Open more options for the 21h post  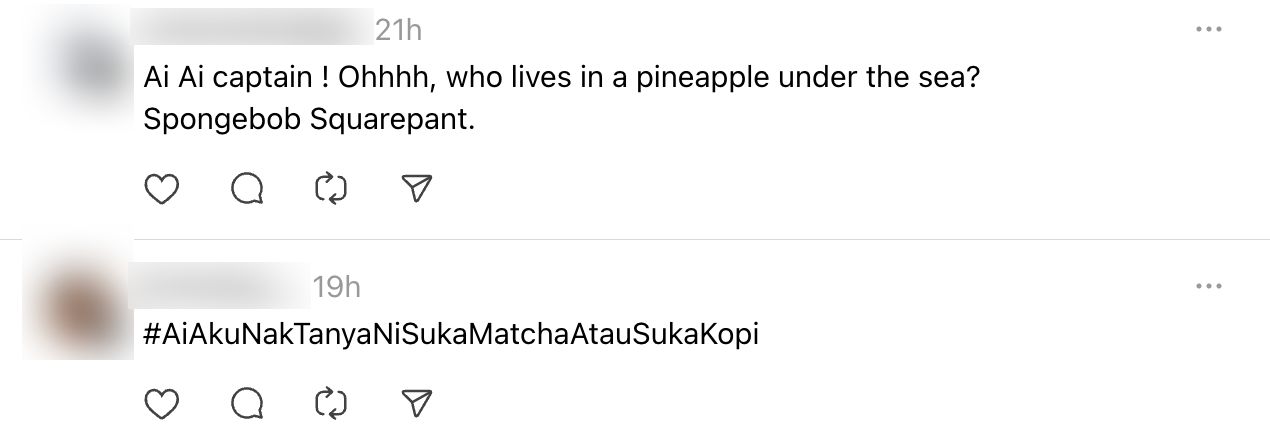(1209, 31)
